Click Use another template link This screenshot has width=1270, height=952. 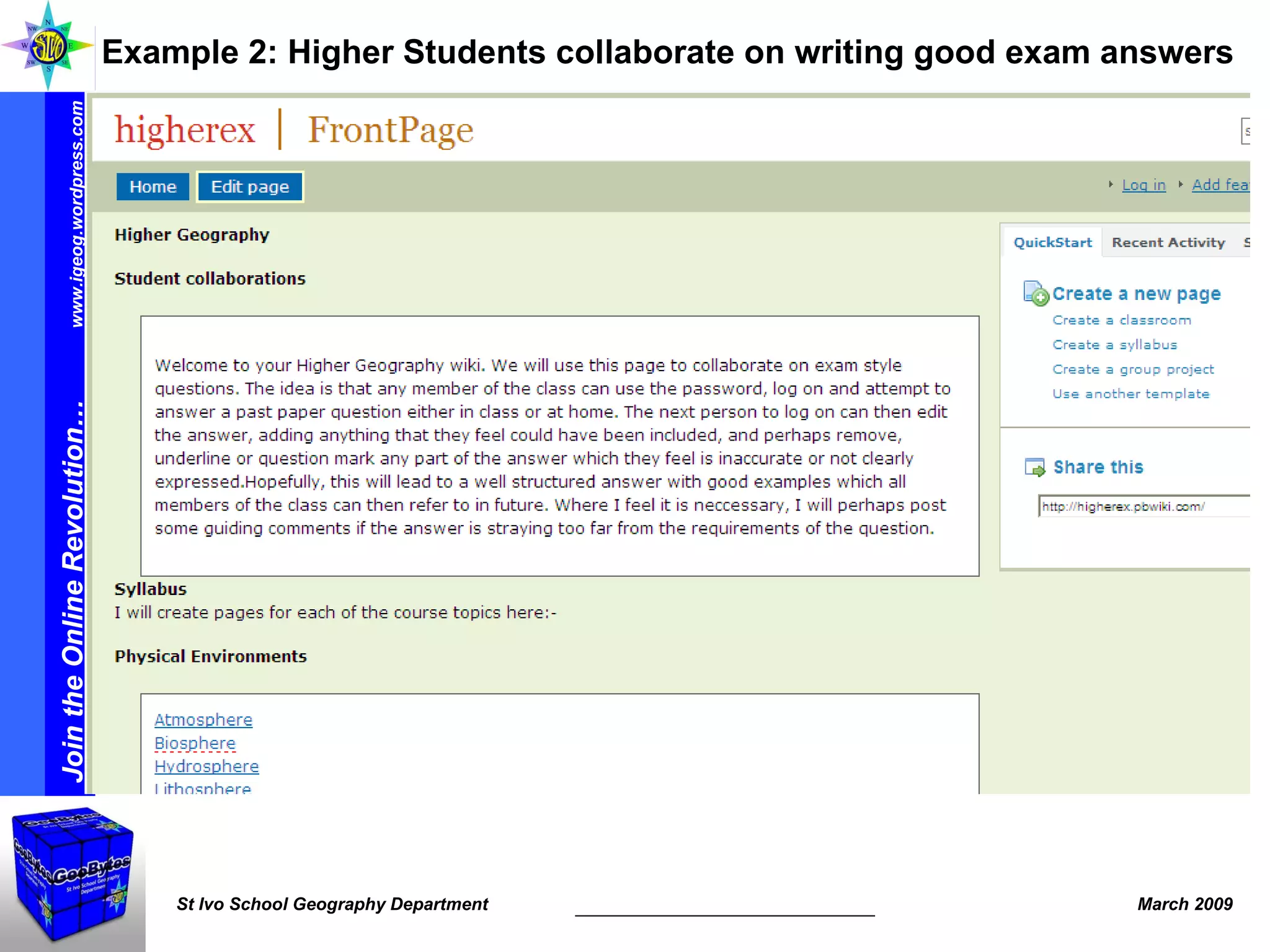pyautogui.click(x=1130, y=394)
